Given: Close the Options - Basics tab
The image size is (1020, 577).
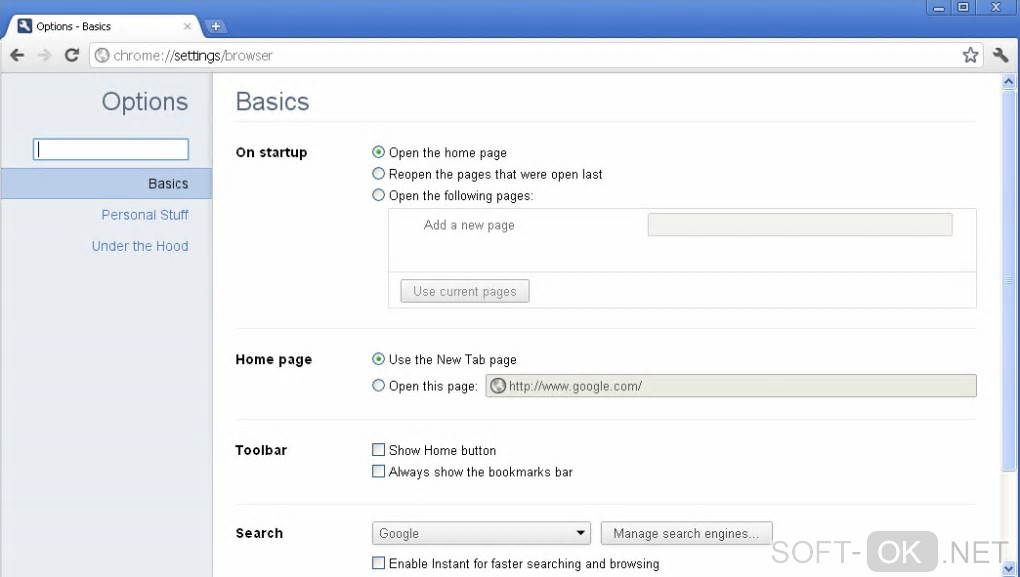Looking at the screenshot, I should [x=187, y=27].
